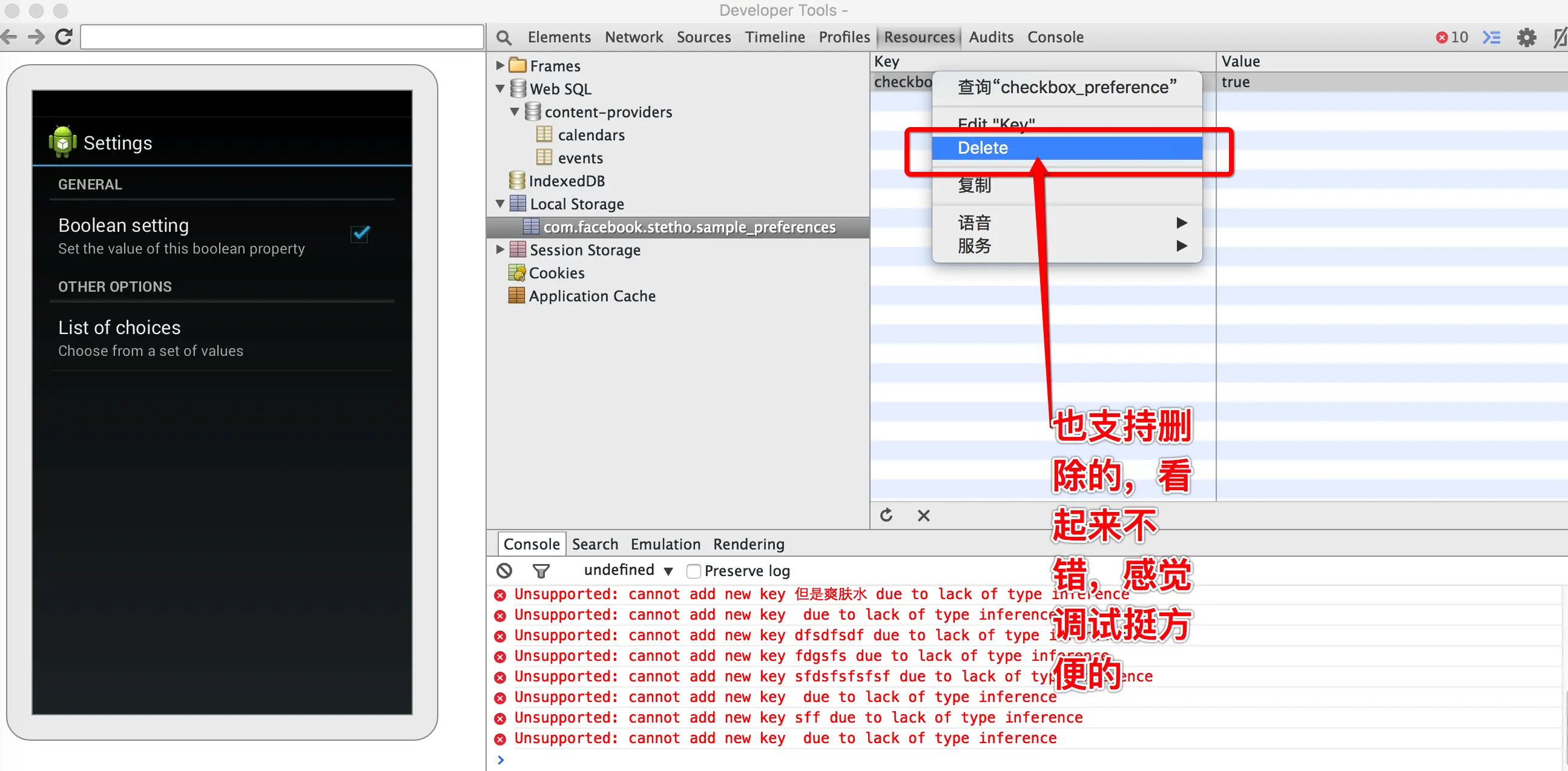Open the undefined context dropdown
The height and width of the screenshot is (771, 1568).
point(628,570)
